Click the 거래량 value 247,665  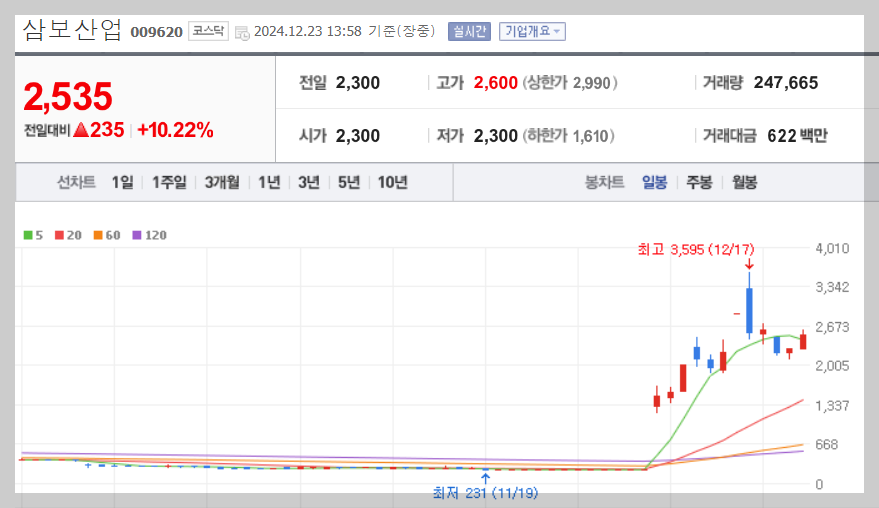[x=786, y=83]
